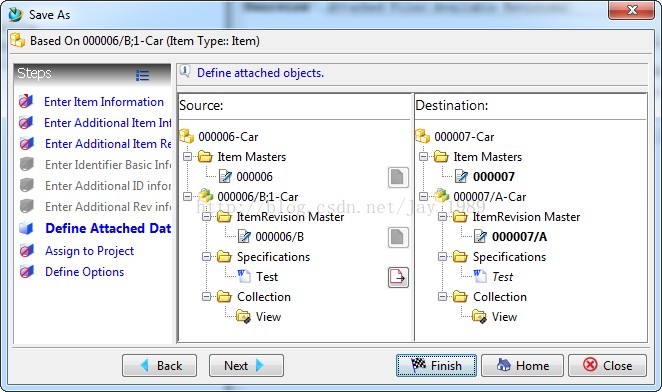This screenshot has height=392, width=662.
Task: Click the copy reference button for Test row
Action: click(398, 277)
